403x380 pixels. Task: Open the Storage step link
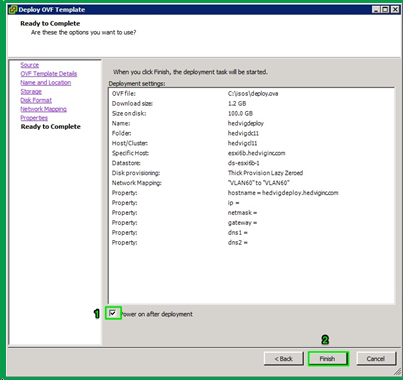click(31, 91)
